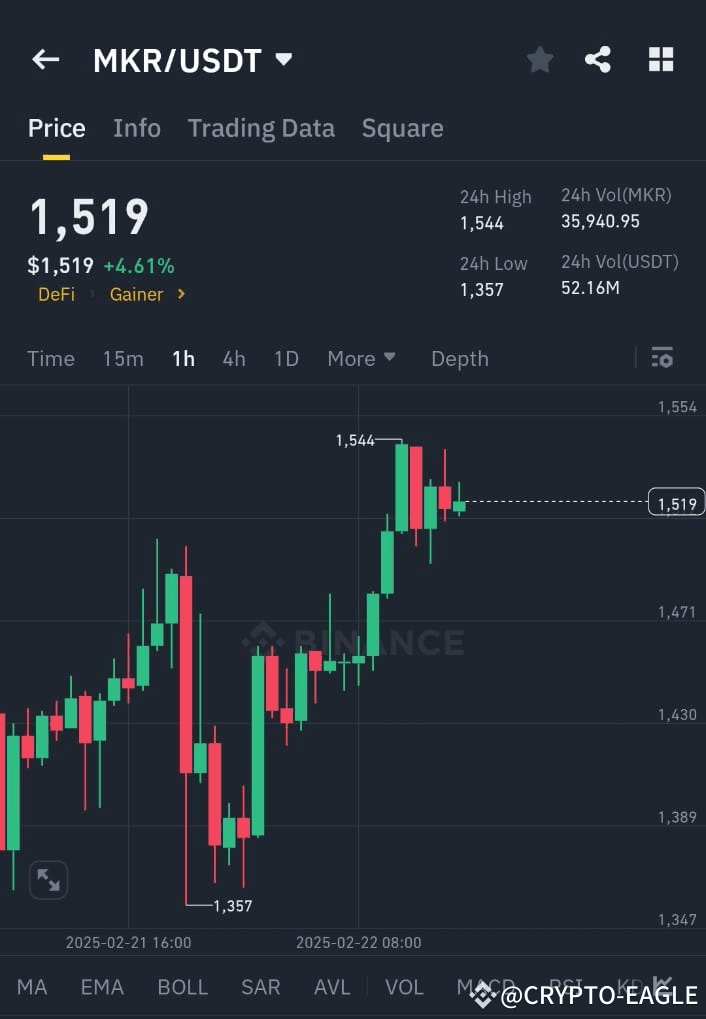The image size is (706, 1019).
Task: Toggle the VOL indicator
Action: tap(404, 986)
